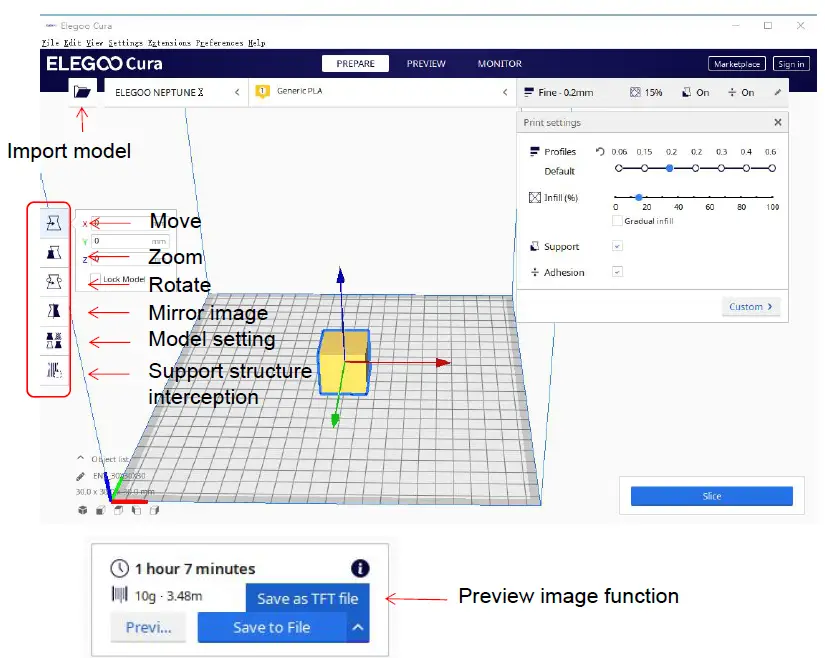This screenshot has height=658, width=825.
Task: Select the Scale tool below Move
Action: pos(54,252)
